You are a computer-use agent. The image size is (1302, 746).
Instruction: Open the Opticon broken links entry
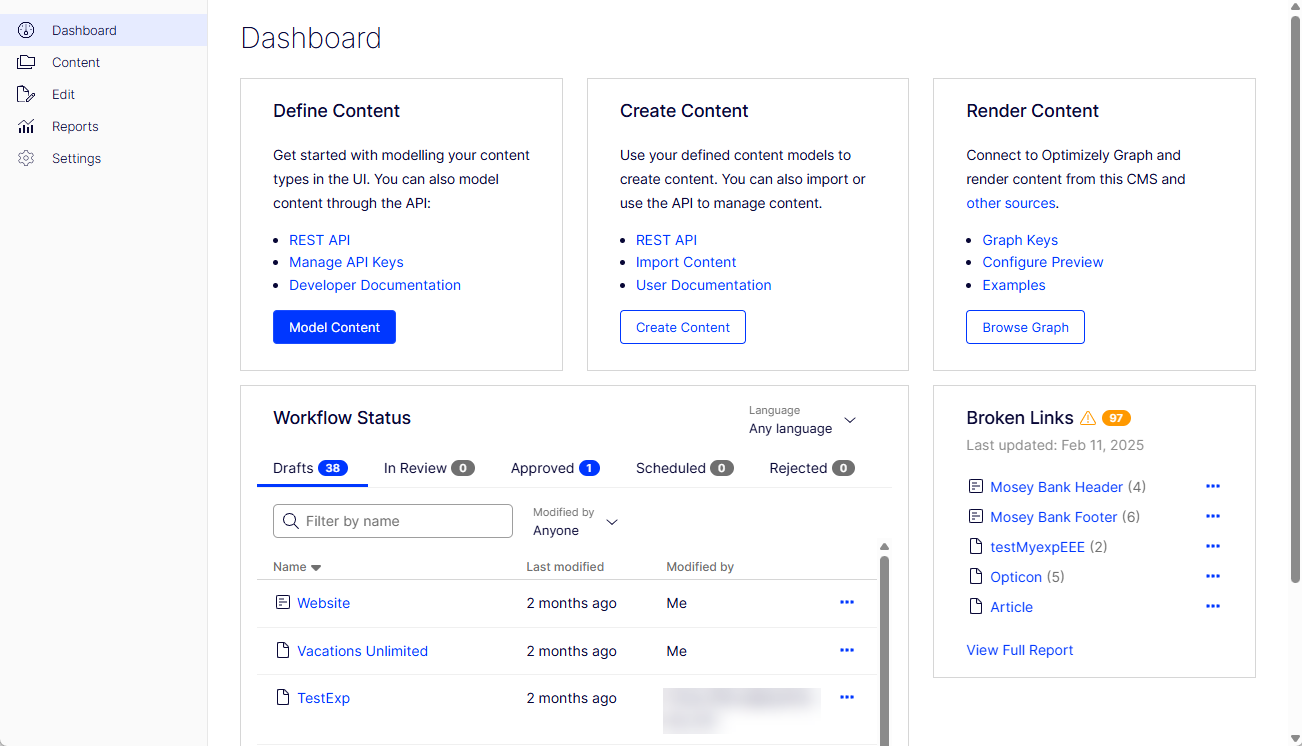click(1016, 577)
